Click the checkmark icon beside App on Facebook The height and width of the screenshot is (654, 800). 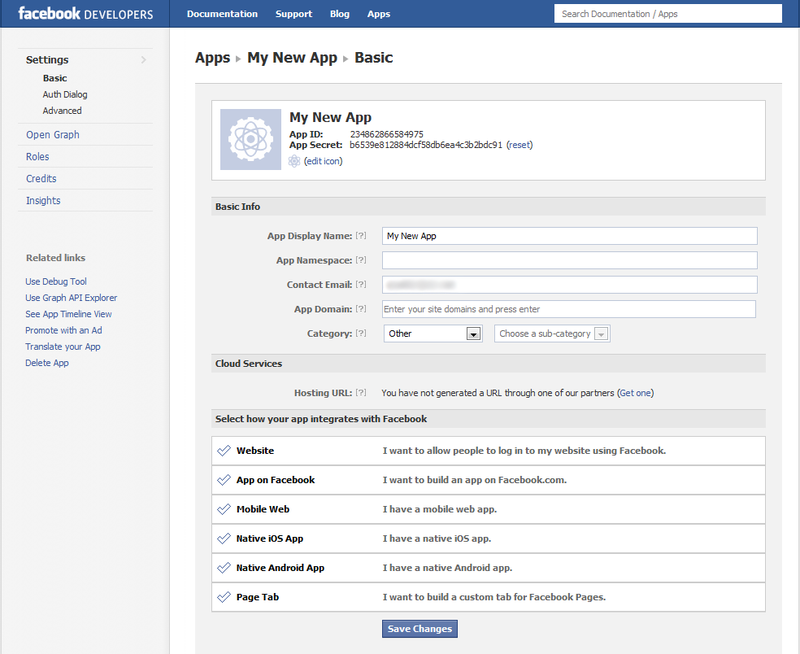click(x=222, y=480)
